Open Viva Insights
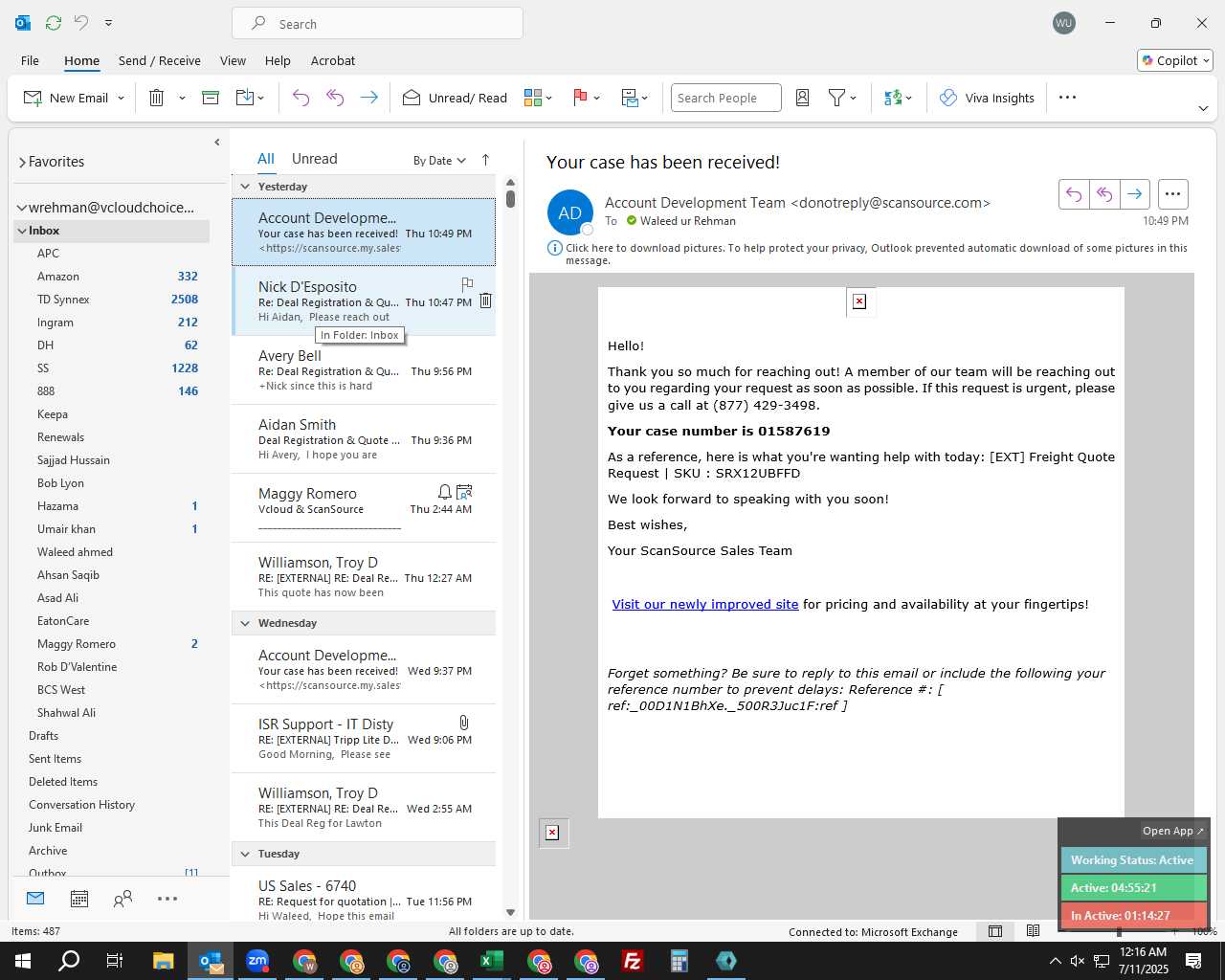The width and height of the screenshot is (1225, 980). (x=987, y=98)
